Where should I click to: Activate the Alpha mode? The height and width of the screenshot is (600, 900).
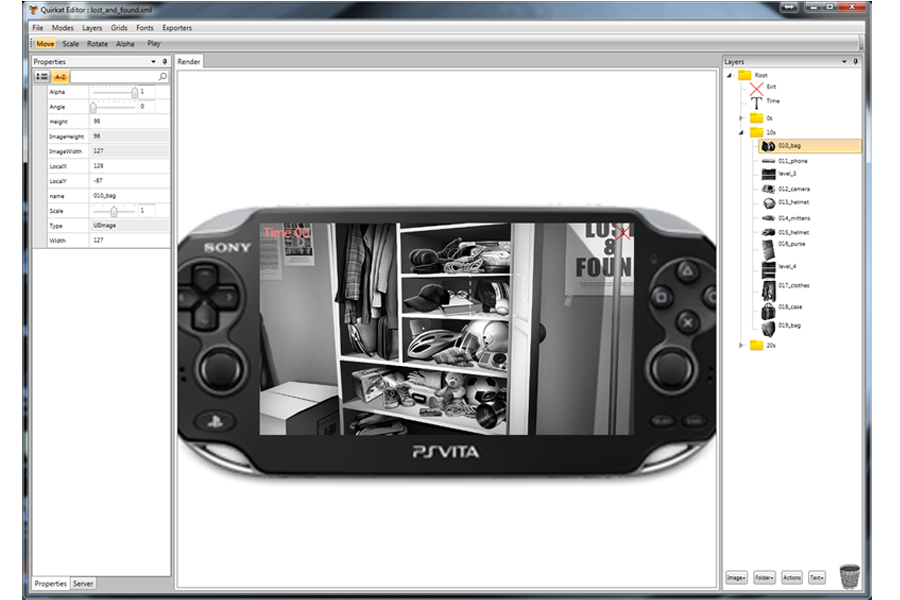125,44
